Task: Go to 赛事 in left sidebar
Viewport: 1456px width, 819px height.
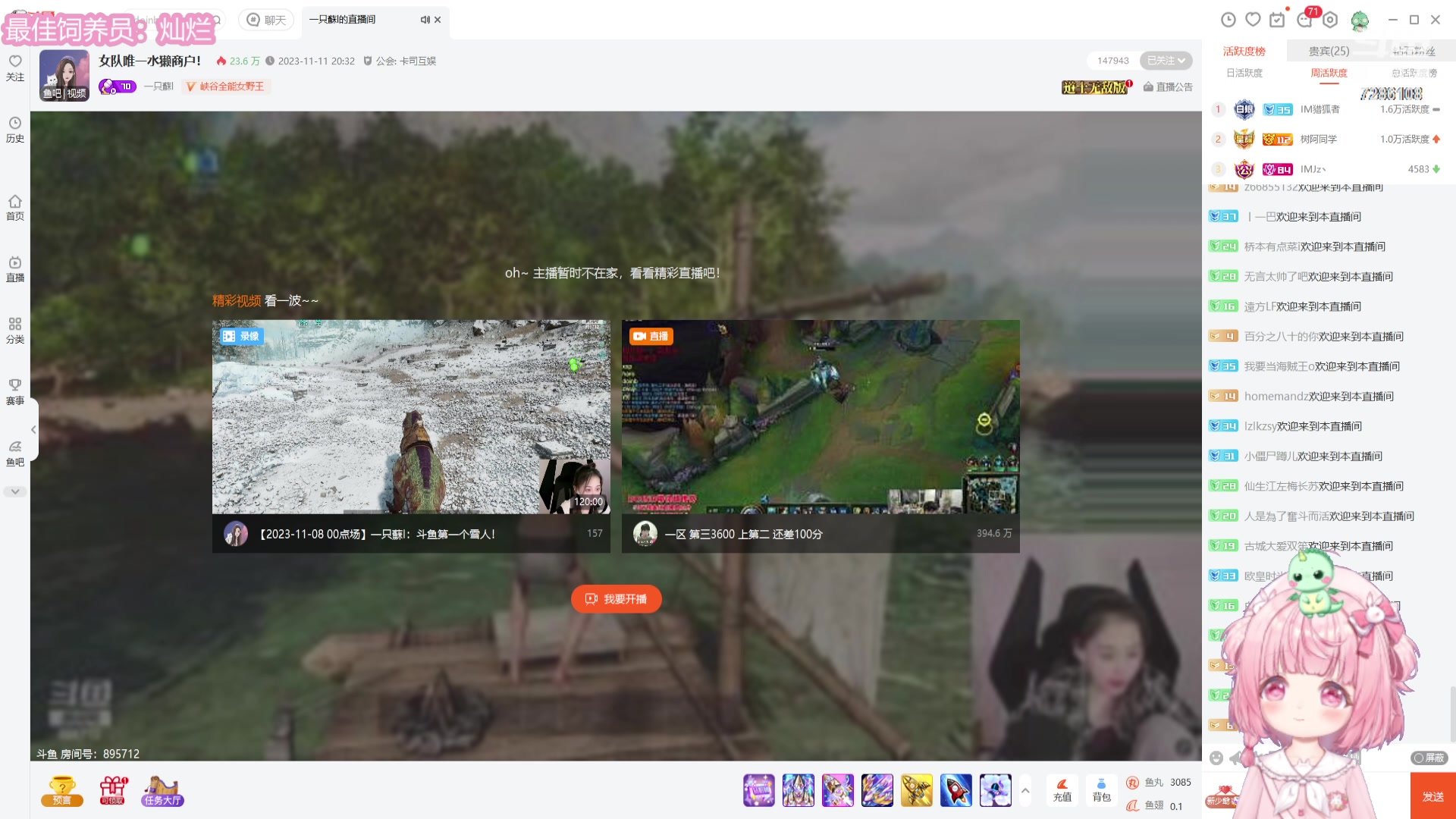Action: coord(15,391)
